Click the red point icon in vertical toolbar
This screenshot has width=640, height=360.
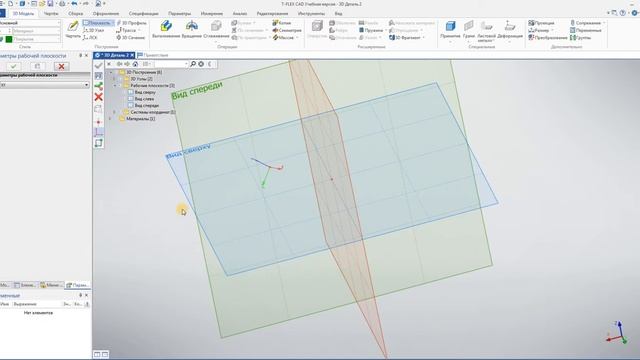pyautogui.click(x=98, y=122)
